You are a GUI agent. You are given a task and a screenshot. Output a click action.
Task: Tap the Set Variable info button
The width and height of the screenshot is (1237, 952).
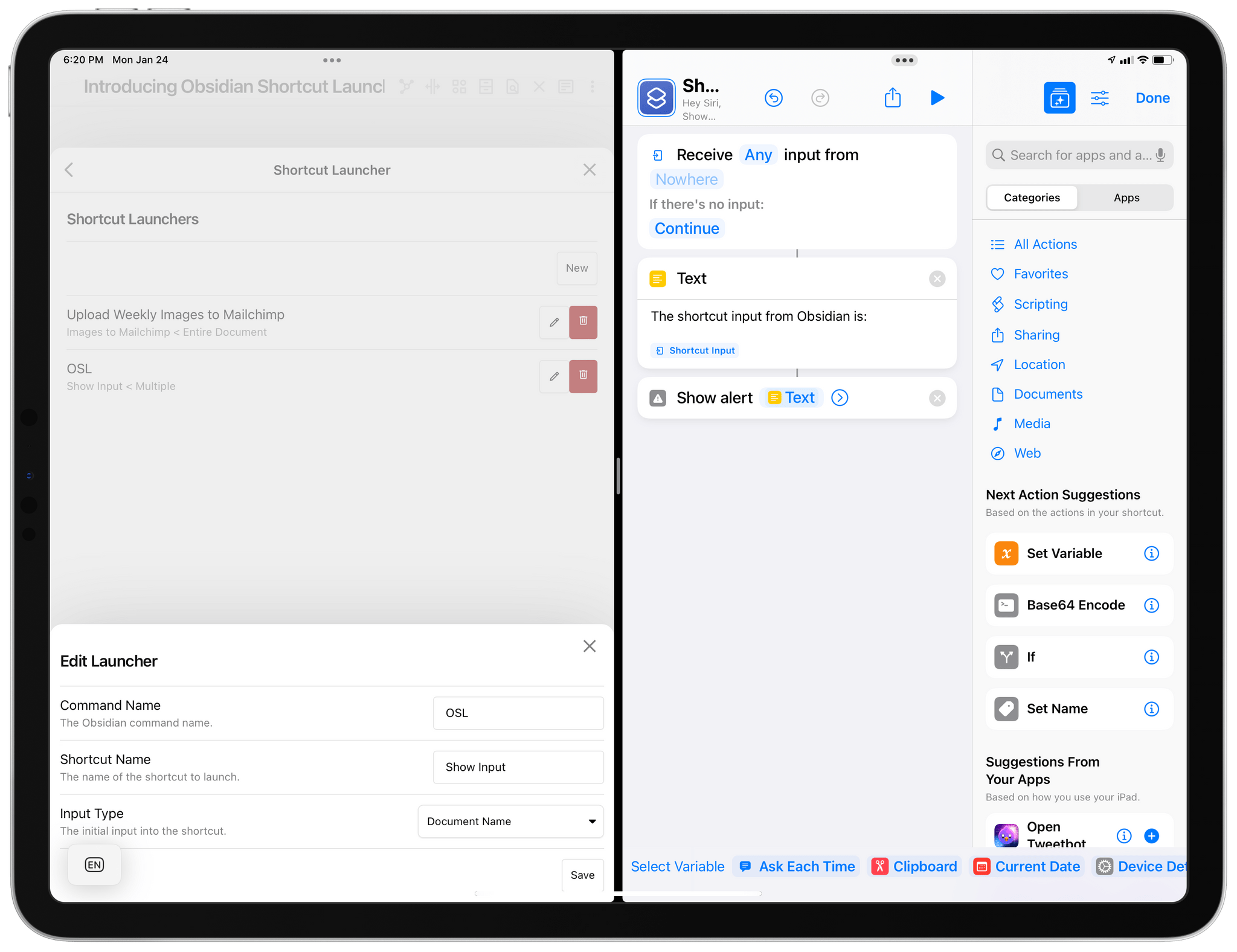[1152, 553]
